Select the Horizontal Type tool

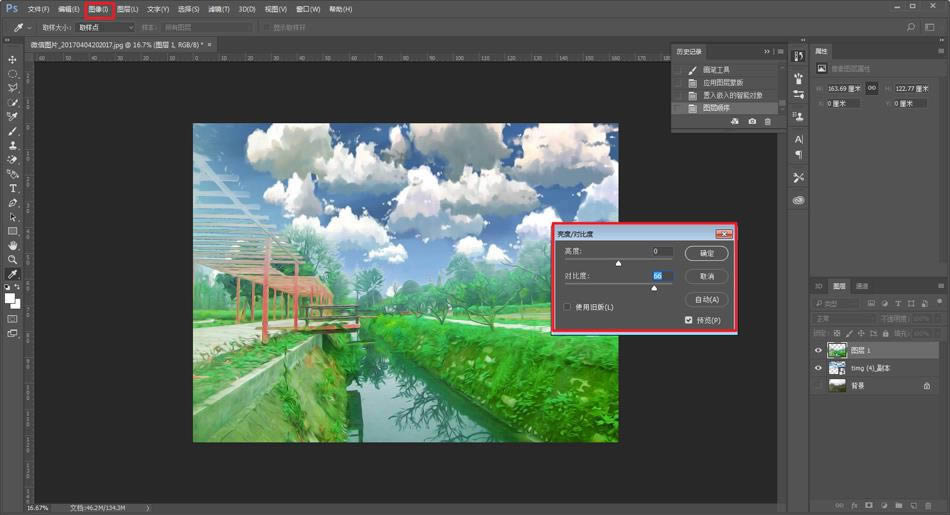13,188
